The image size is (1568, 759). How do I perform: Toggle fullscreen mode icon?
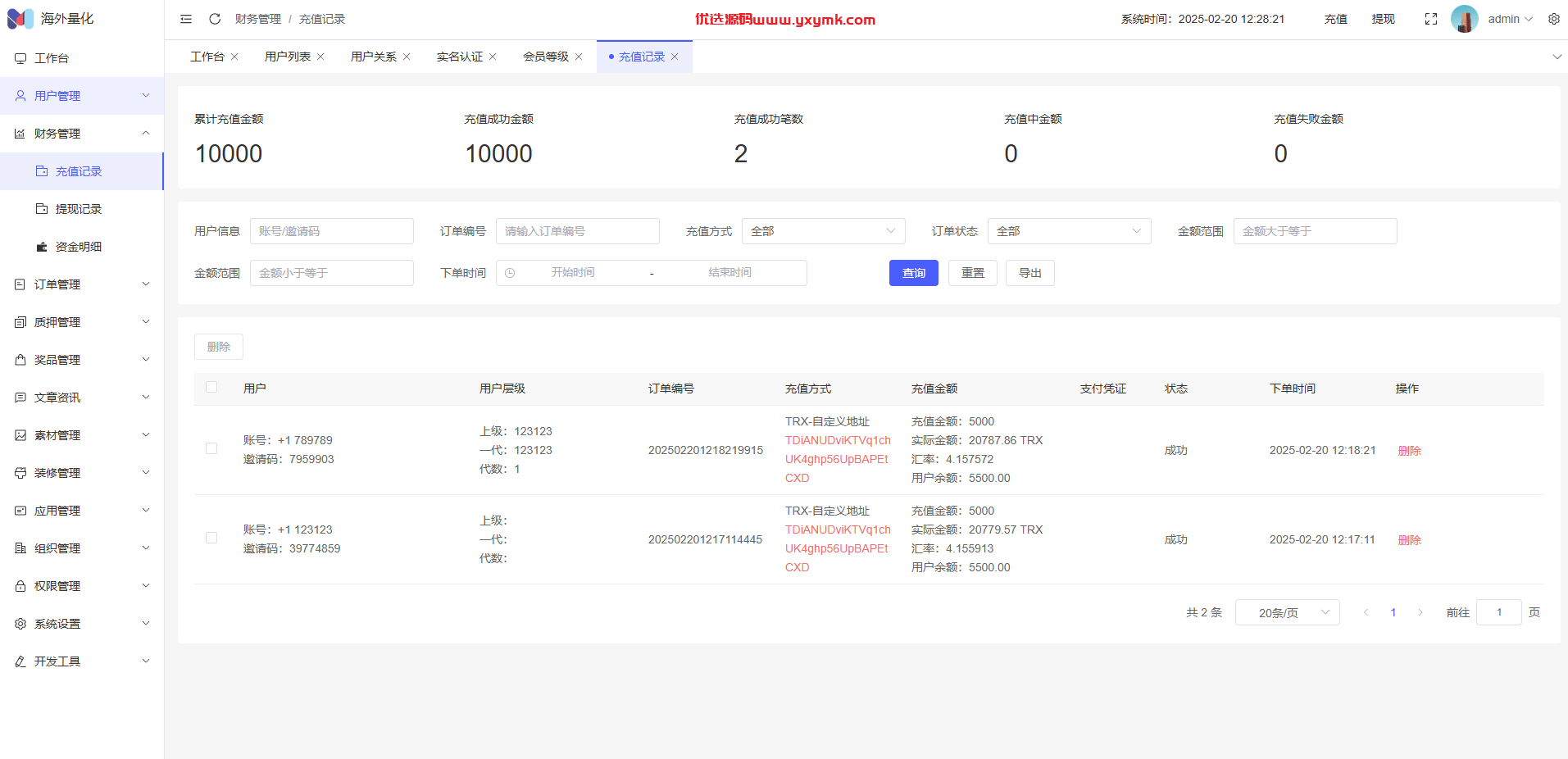pyautogui.click(x=1431, y=19)
